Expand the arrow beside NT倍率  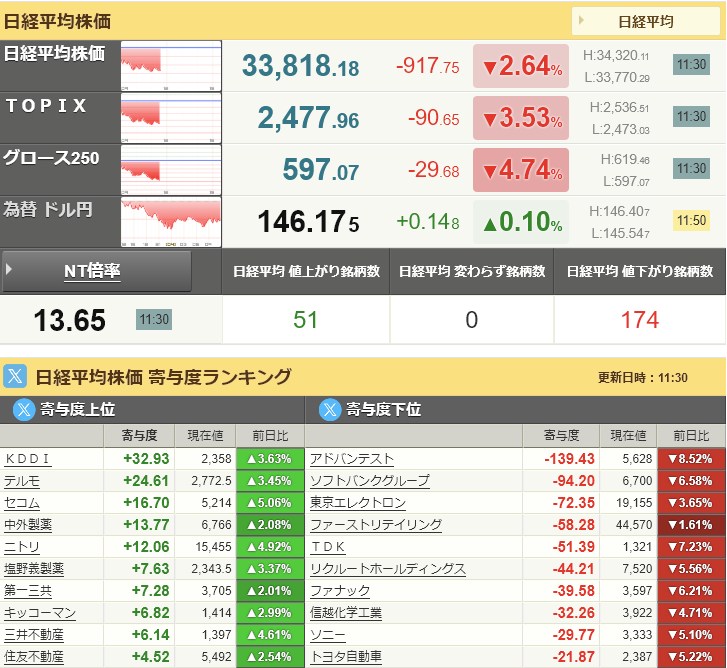[x=9, y=269]
